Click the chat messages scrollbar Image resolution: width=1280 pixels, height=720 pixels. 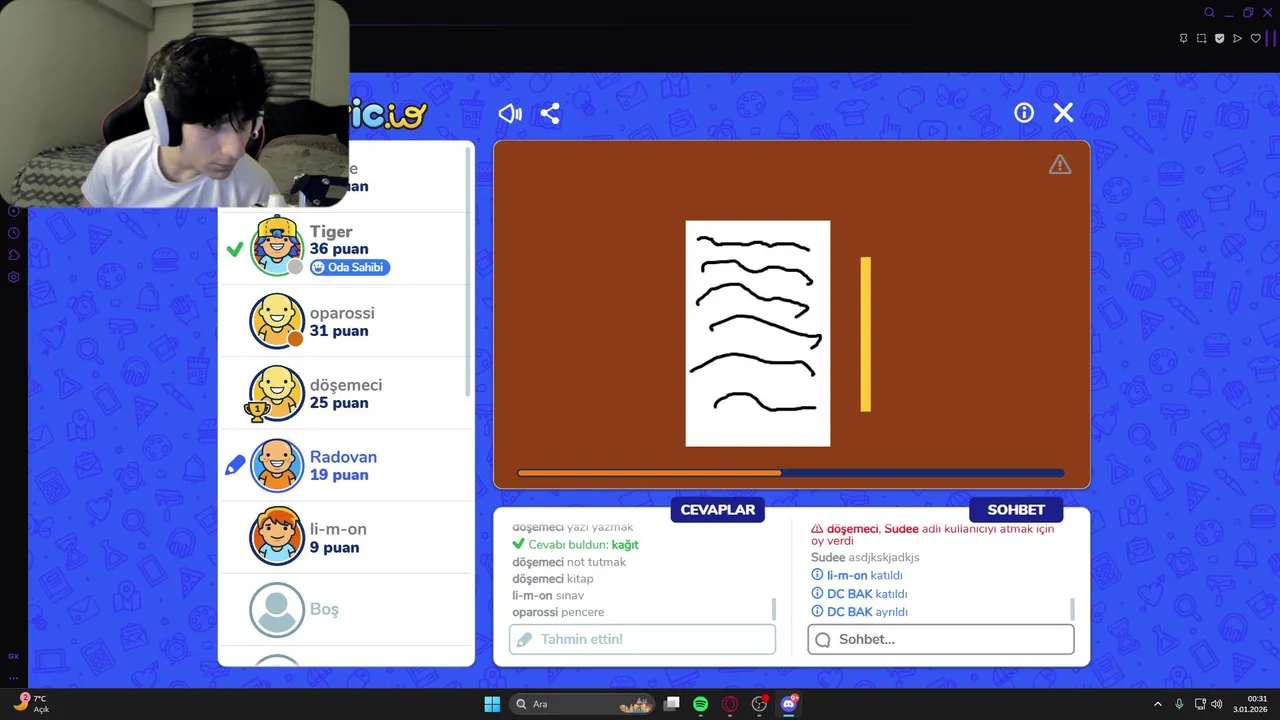(x=1072, y=609)
